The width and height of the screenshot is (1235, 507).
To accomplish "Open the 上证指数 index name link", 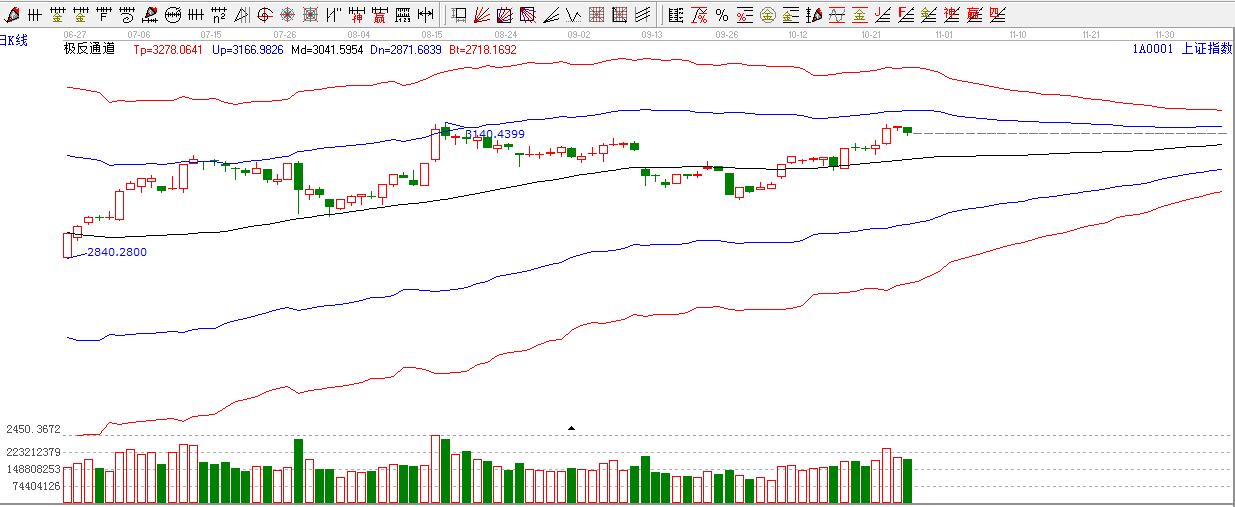I will click(1206, 48).
